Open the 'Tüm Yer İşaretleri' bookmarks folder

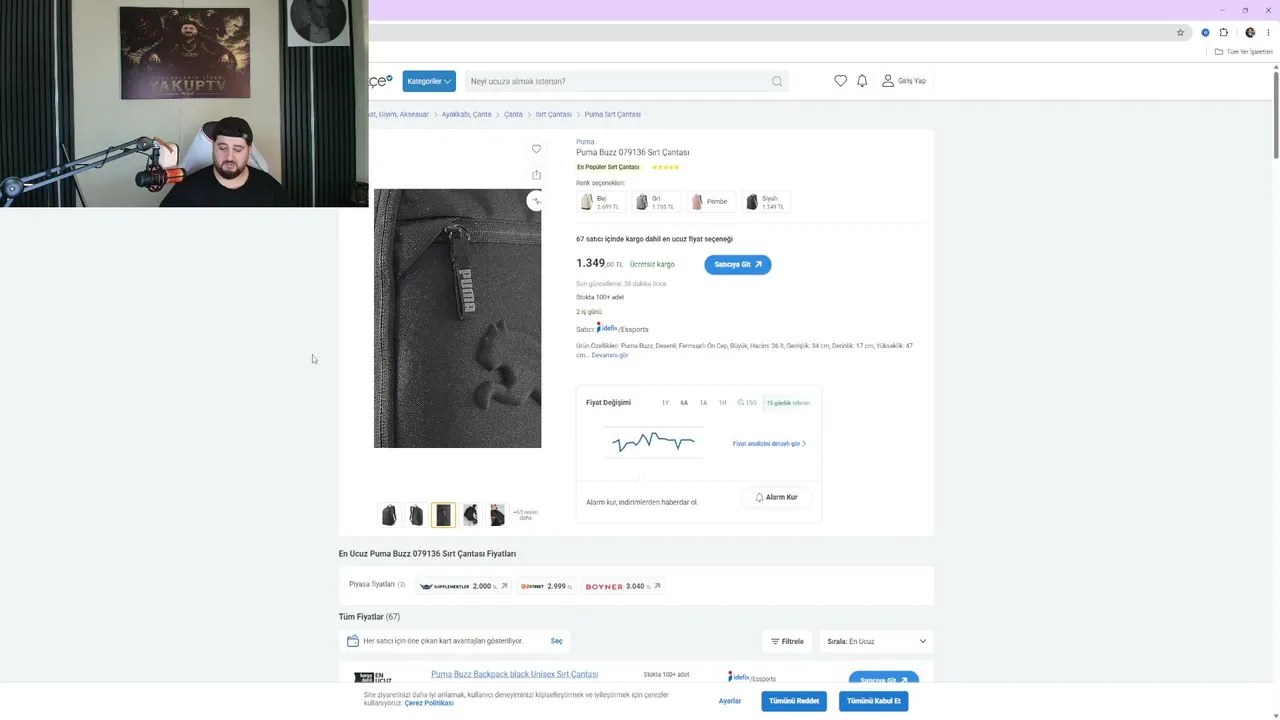pyautogui.click(x=1244, y=52)
